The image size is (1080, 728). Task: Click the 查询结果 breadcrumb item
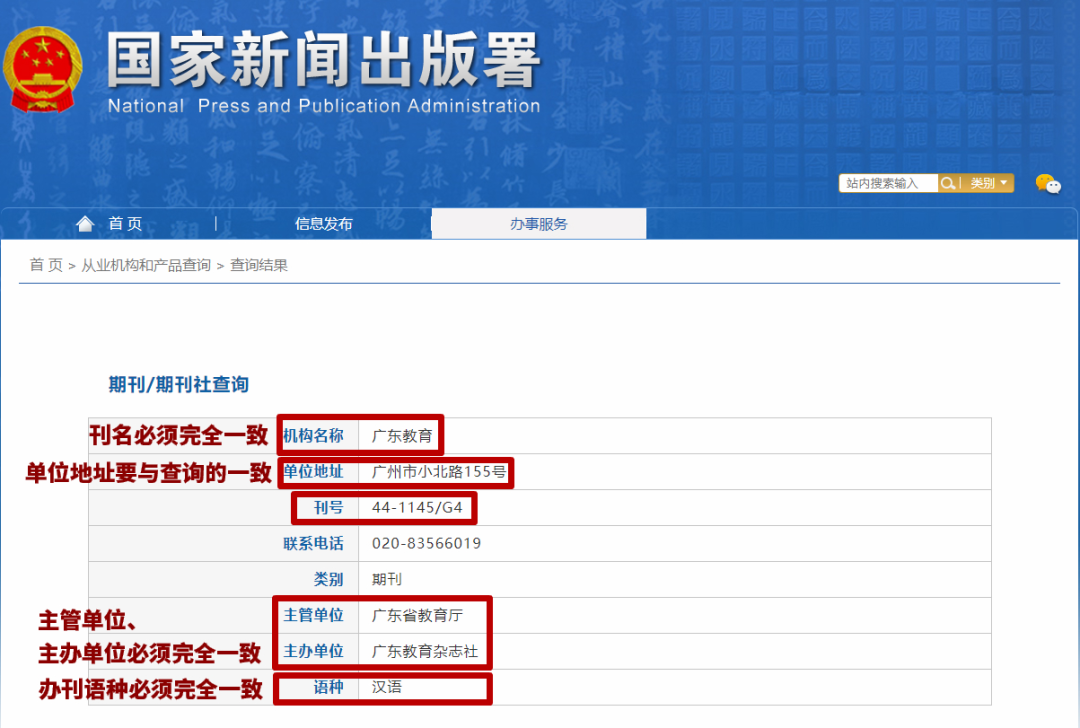(x=259, y=265)
